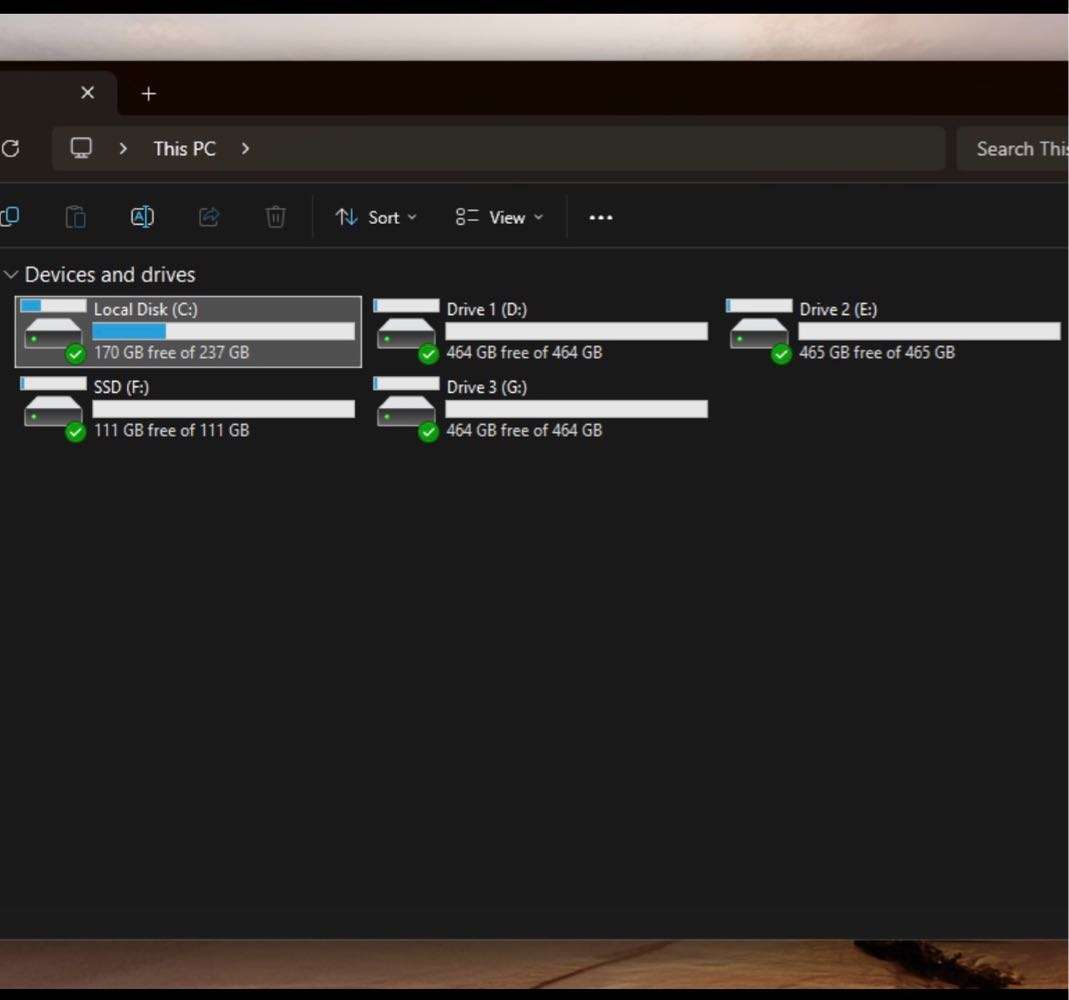
Task: Select Drive 1 (D:)
Action: coord(540,331)
